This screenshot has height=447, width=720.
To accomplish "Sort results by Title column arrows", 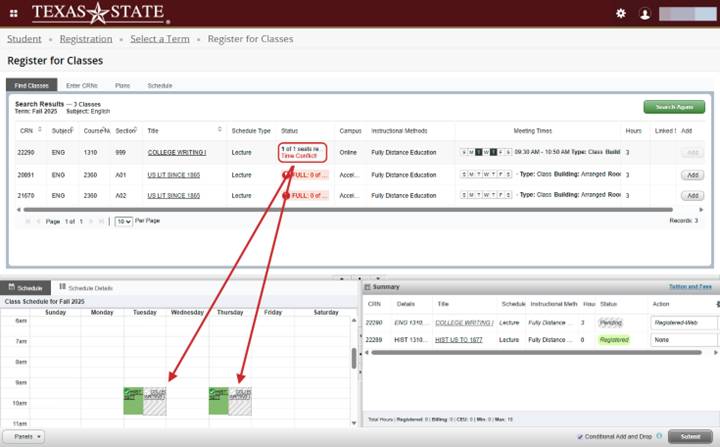I will [219, 130].
